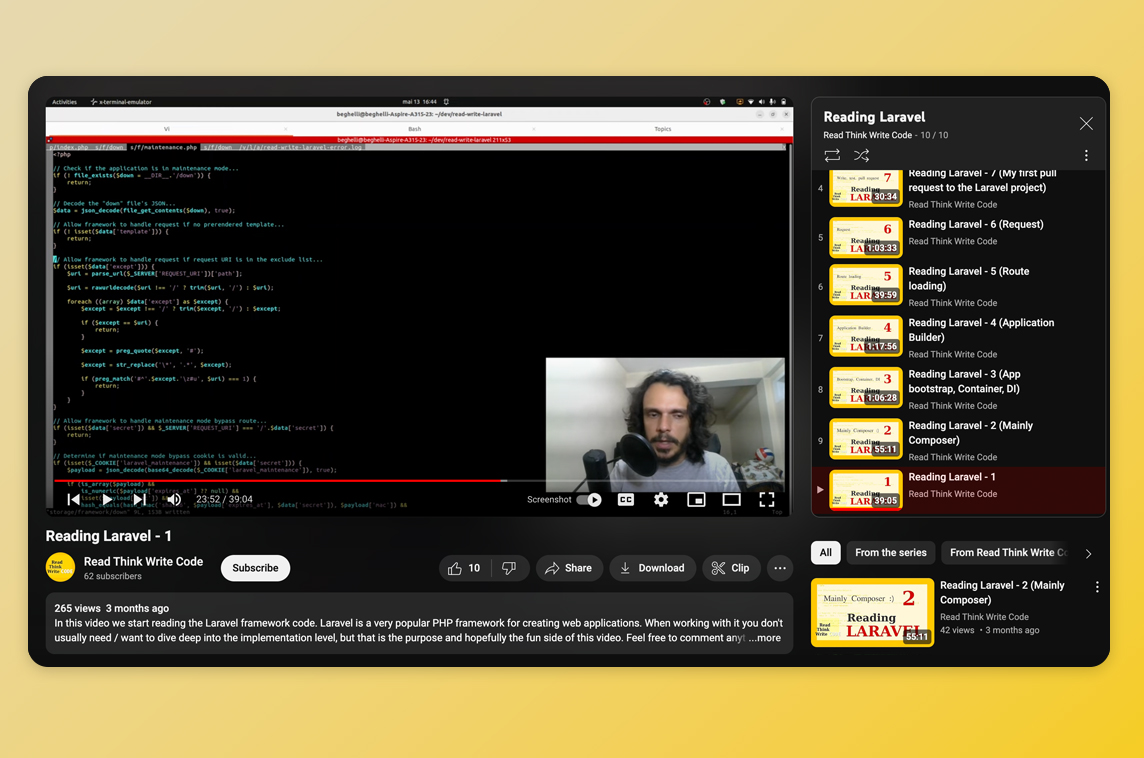This screenshot has height=758, width=1144.
Task: Play Reading Laravel - 3 (App bootstrap)
Action: [x=958, y=389]
